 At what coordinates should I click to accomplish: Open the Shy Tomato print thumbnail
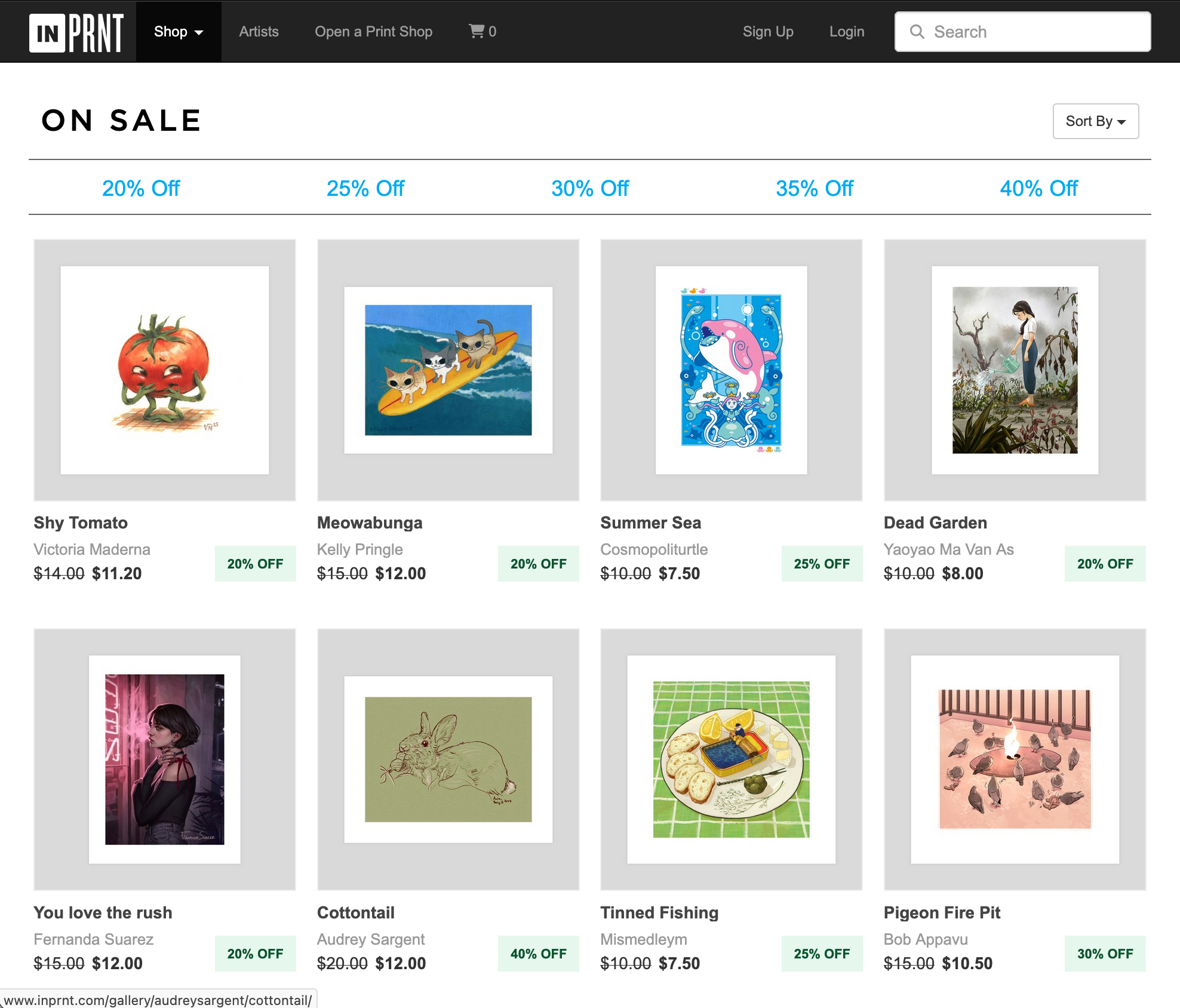click(165, 370)
